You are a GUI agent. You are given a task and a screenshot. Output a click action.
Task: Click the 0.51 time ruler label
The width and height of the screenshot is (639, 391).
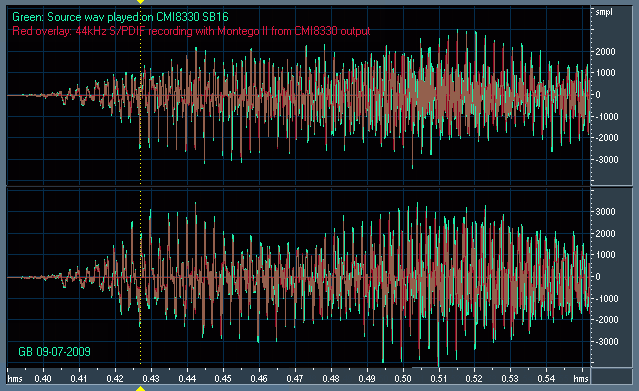pos(439,379)
